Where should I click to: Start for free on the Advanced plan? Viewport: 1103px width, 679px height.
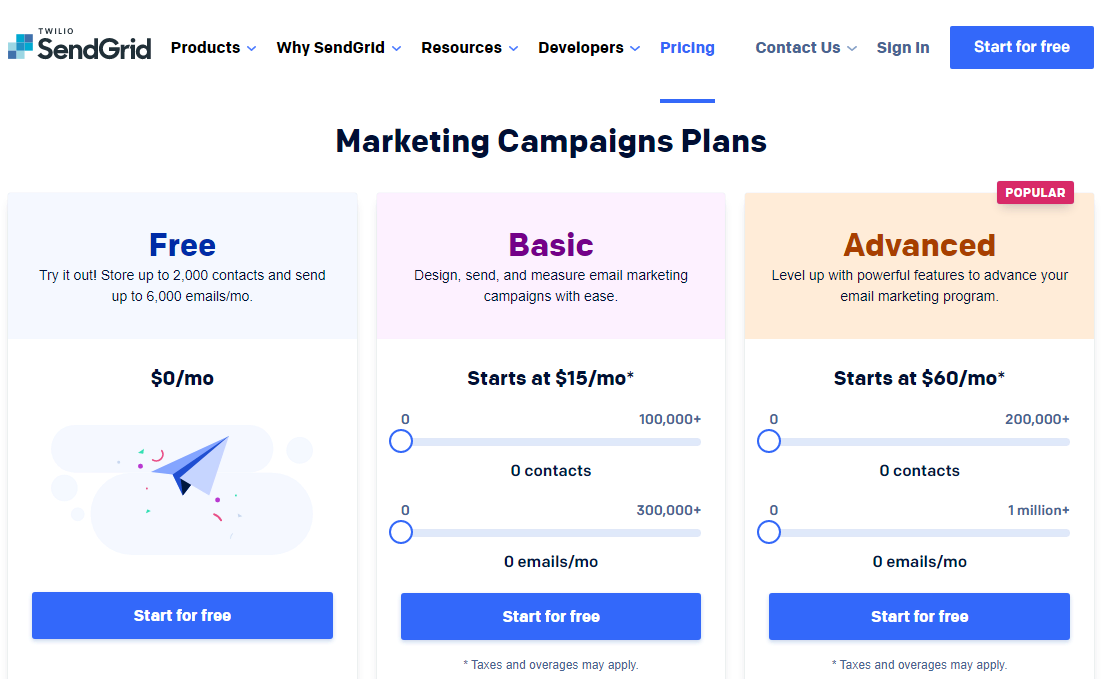[919, 616]
